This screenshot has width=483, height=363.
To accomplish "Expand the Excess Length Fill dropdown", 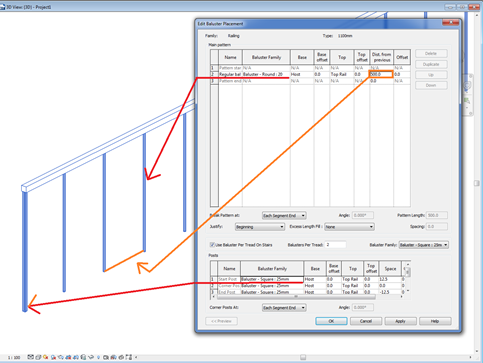I will tap(349, 227).
